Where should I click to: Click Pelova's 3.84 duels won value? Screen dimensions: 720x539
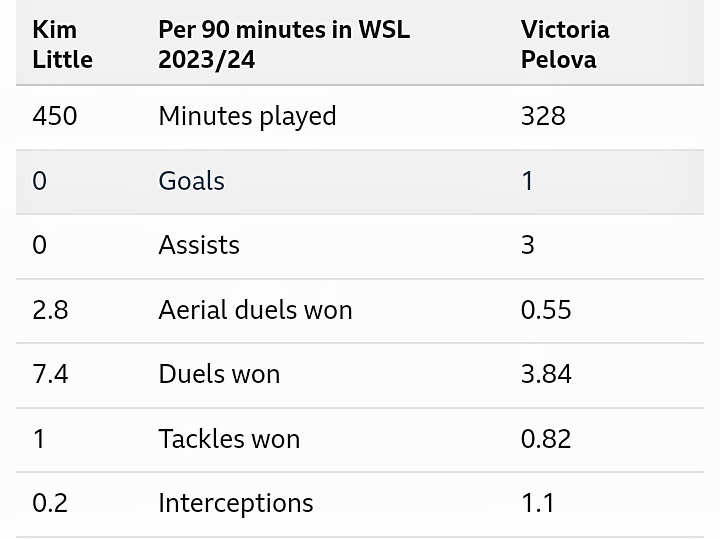(x=546, y=374)
